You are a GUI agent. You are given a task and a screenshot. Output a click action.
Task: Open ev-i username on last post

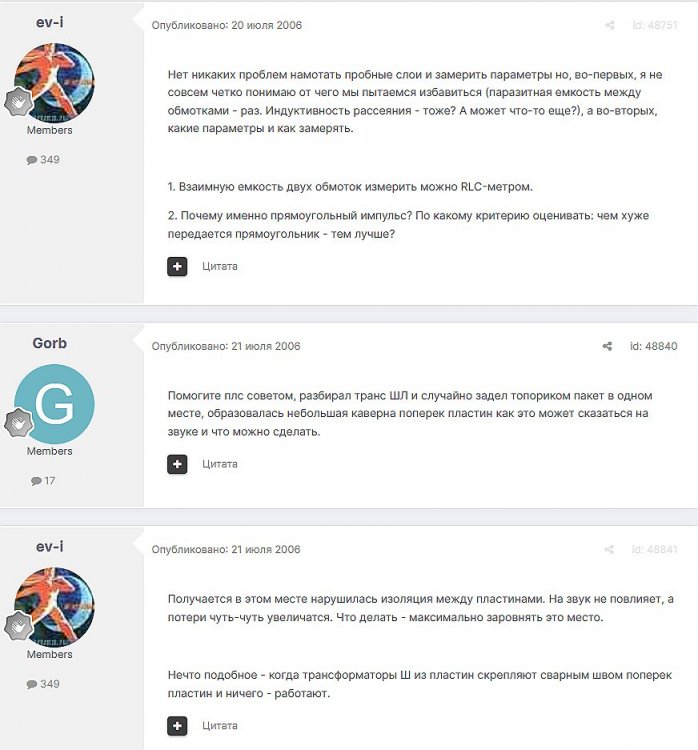click(50, 546)
